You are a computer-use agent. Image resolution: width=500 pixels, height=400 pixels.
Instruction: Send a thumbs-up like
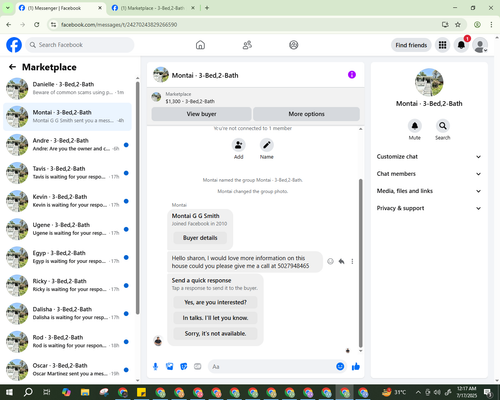(x=356, y=367)
